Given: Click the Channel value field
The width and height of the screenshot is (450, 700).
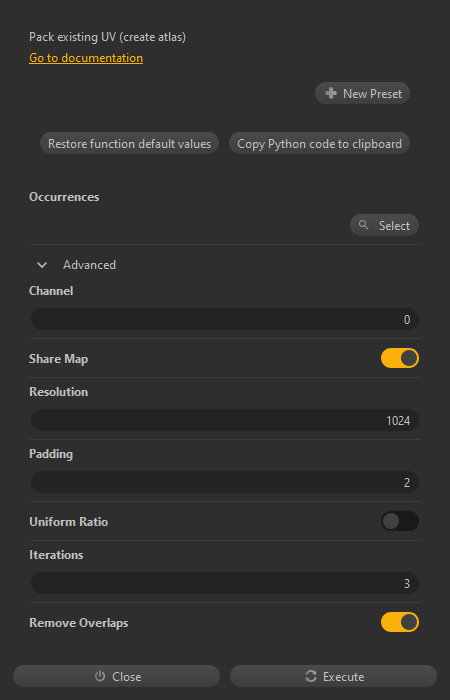Looking at the screenshot, I should tap(225, 319).
